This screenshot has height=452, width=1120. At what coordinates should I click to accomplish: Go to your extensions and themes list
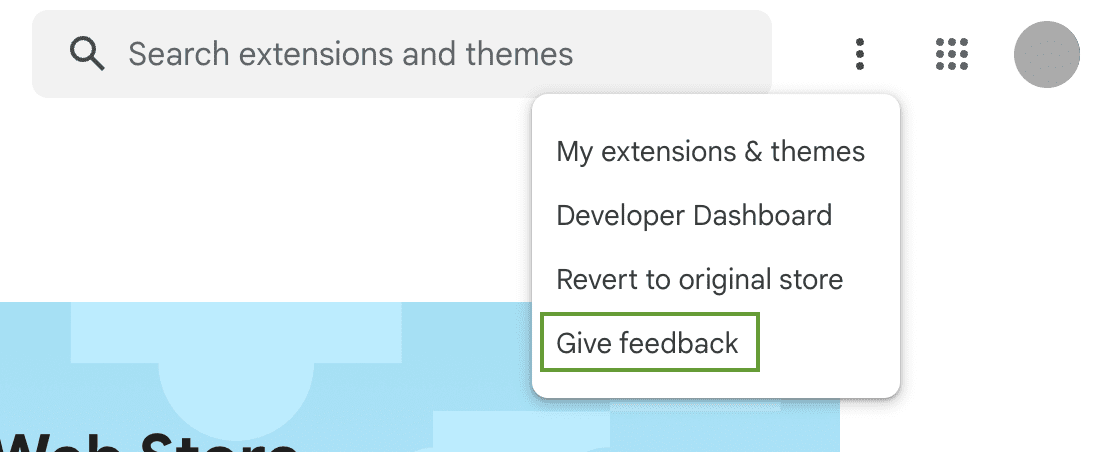tap(710, 152)
